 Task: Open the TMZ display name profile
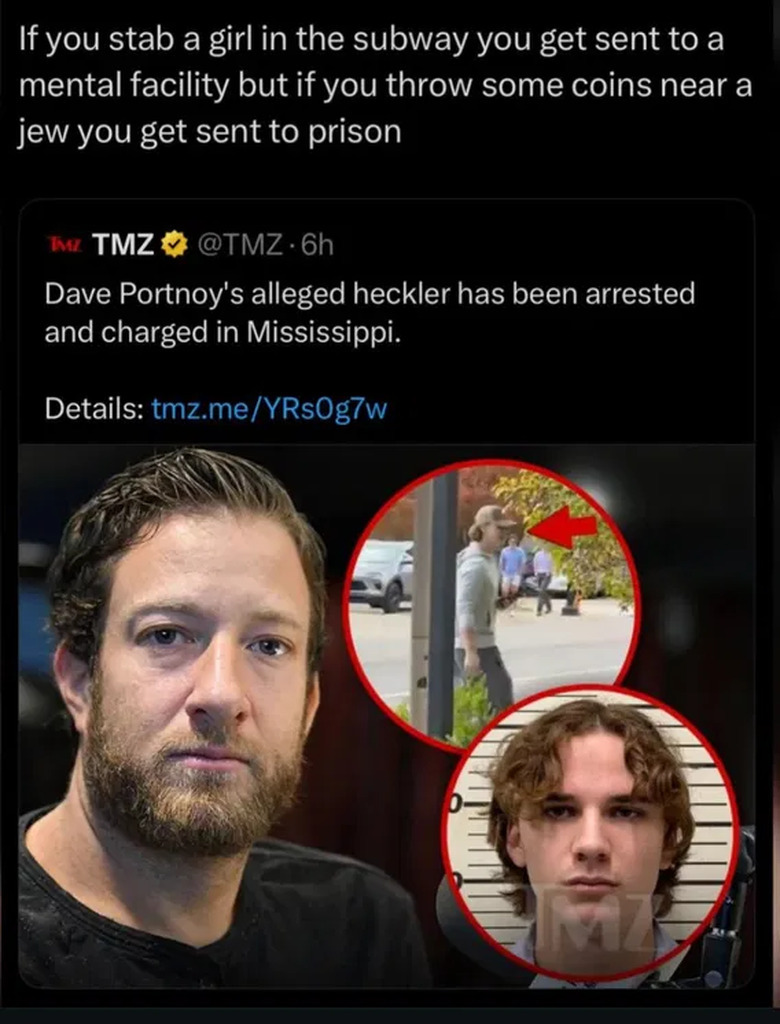[x=123, y=245]
